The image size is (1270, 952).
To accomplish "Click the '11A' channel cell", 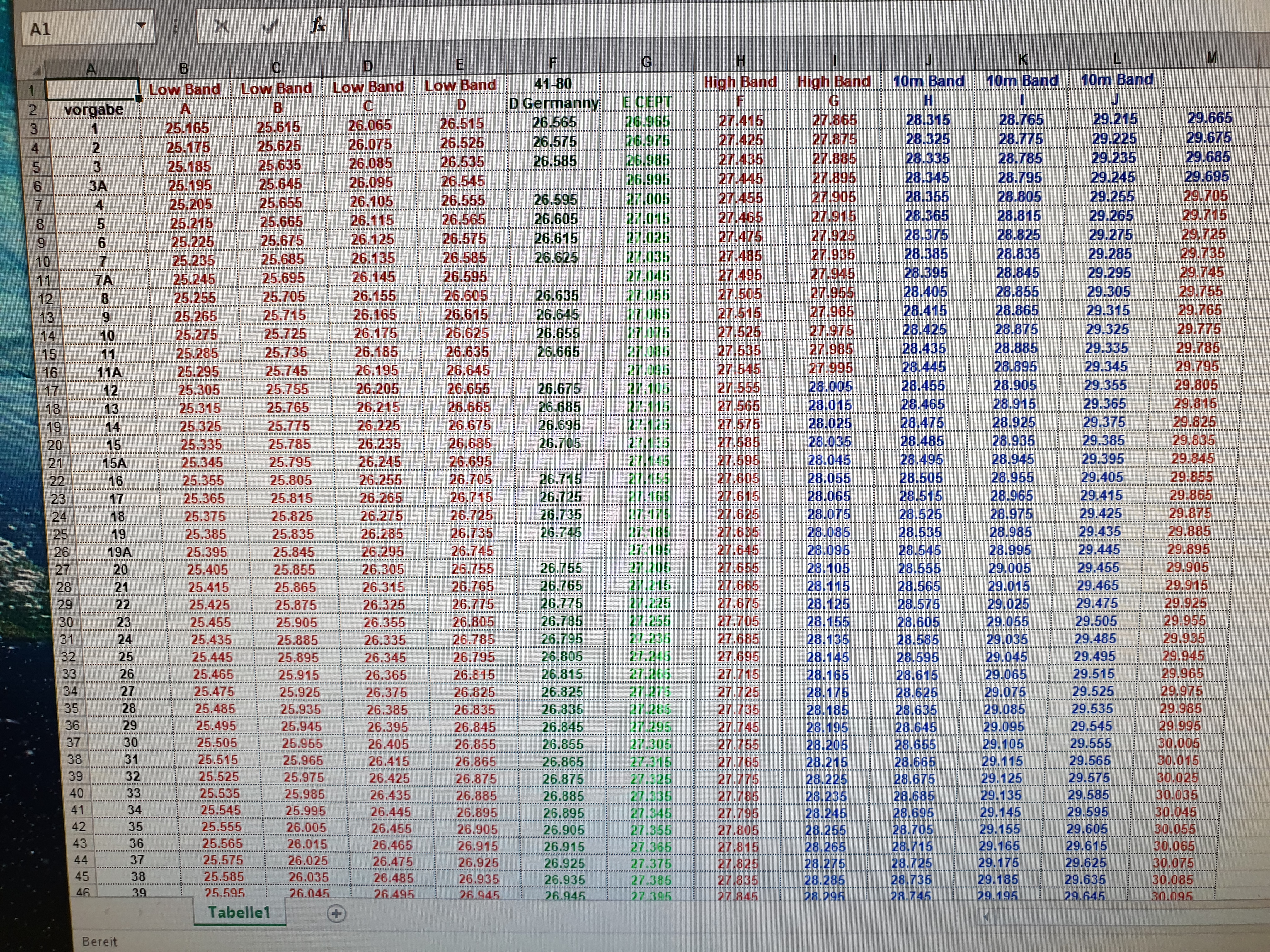I will tap(109, 372).
